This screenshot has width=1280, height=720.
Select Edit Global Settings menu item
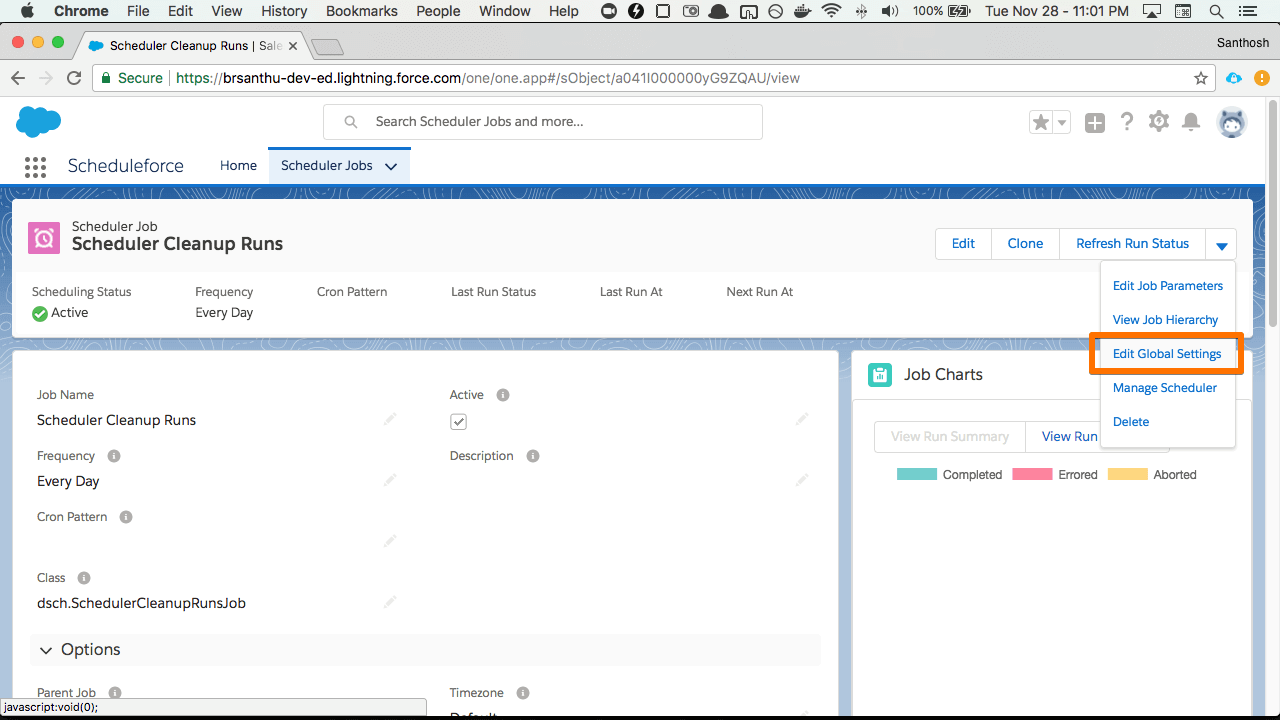1166,354
